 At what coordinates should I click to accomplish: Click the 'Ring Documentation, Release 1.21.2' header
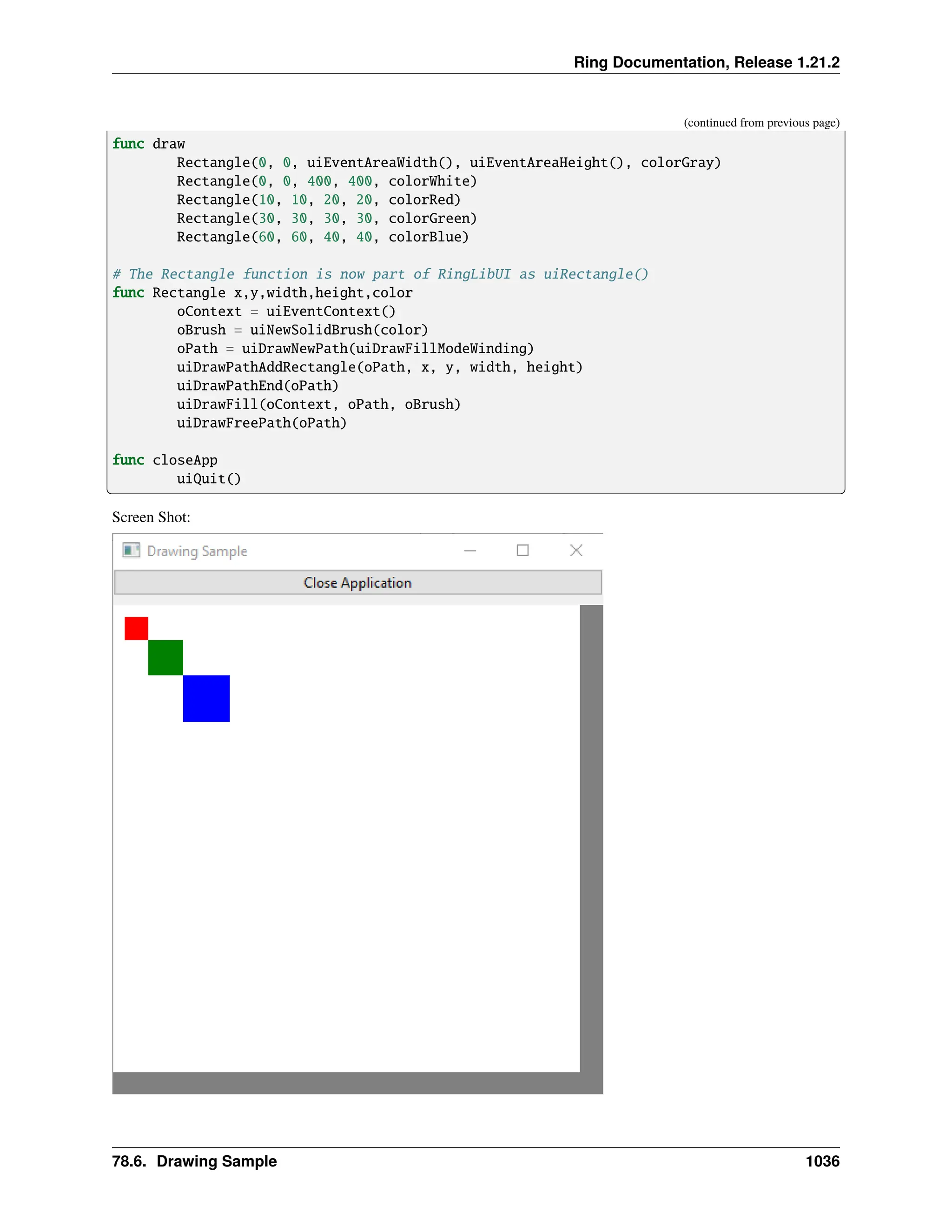[x=706, y=62]
